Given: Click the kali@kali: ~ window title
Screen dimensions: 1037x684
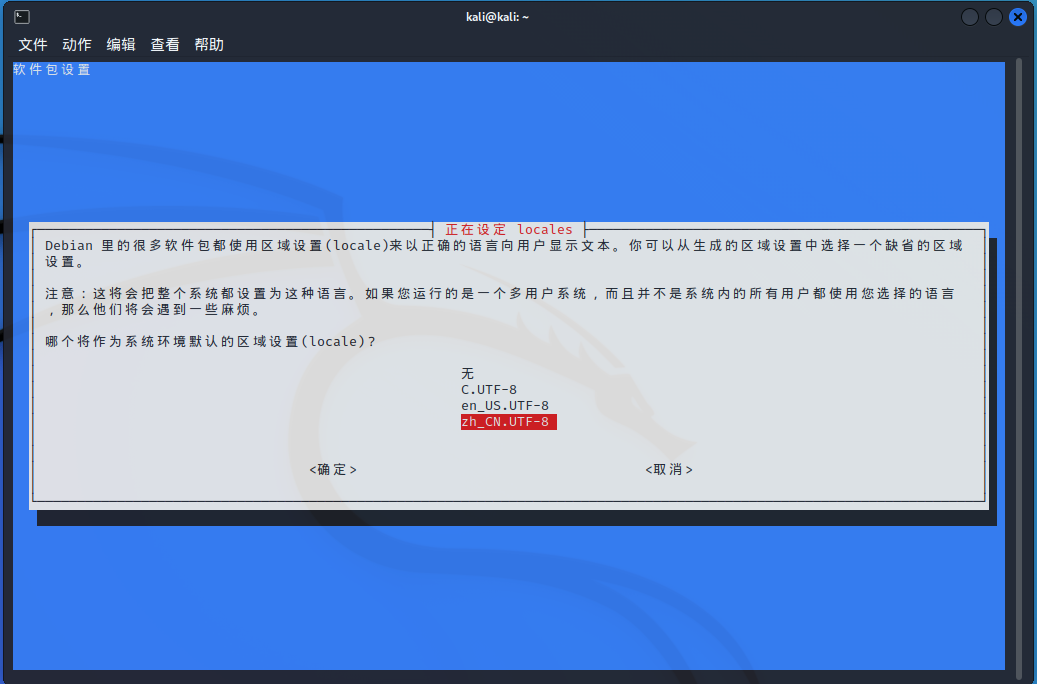Looking at the screenshot, I should [x=497, y=17].
